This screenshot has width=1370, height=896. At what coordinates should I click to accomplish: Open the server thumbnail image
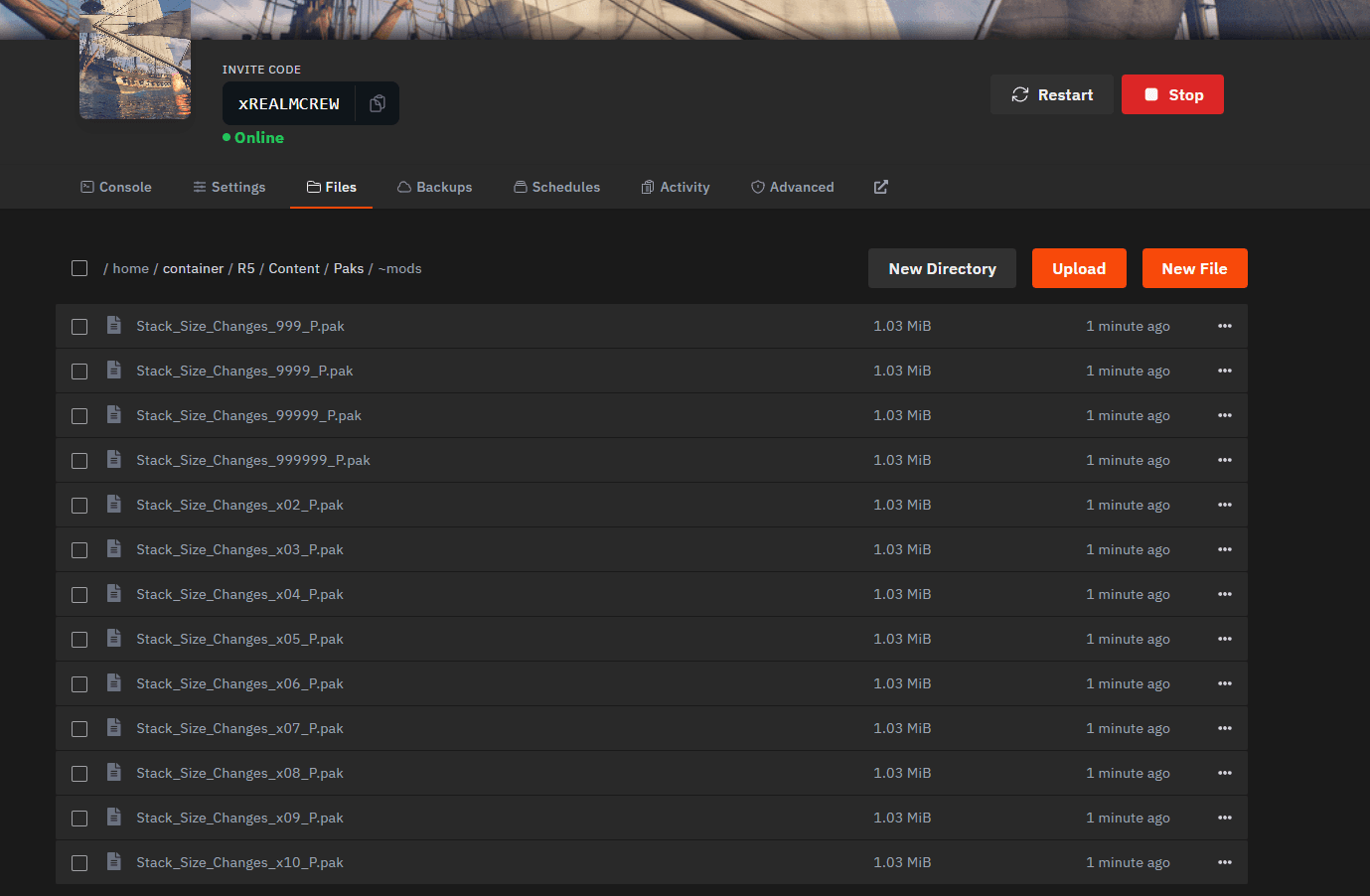coord(135,62)
